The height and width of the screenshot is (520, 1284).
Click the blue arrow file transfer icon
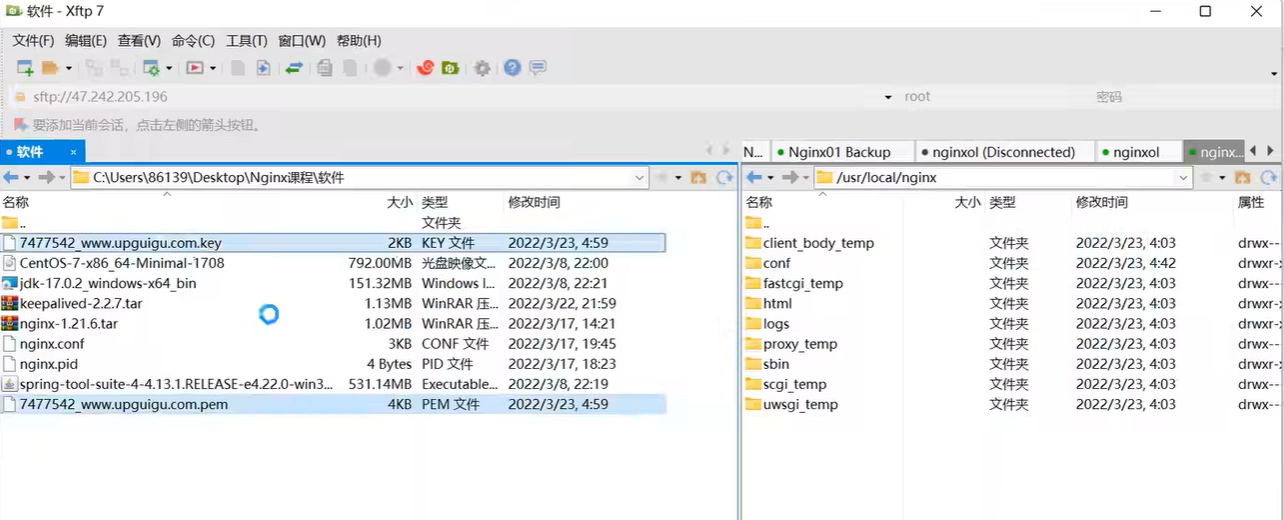click(263, 68)
